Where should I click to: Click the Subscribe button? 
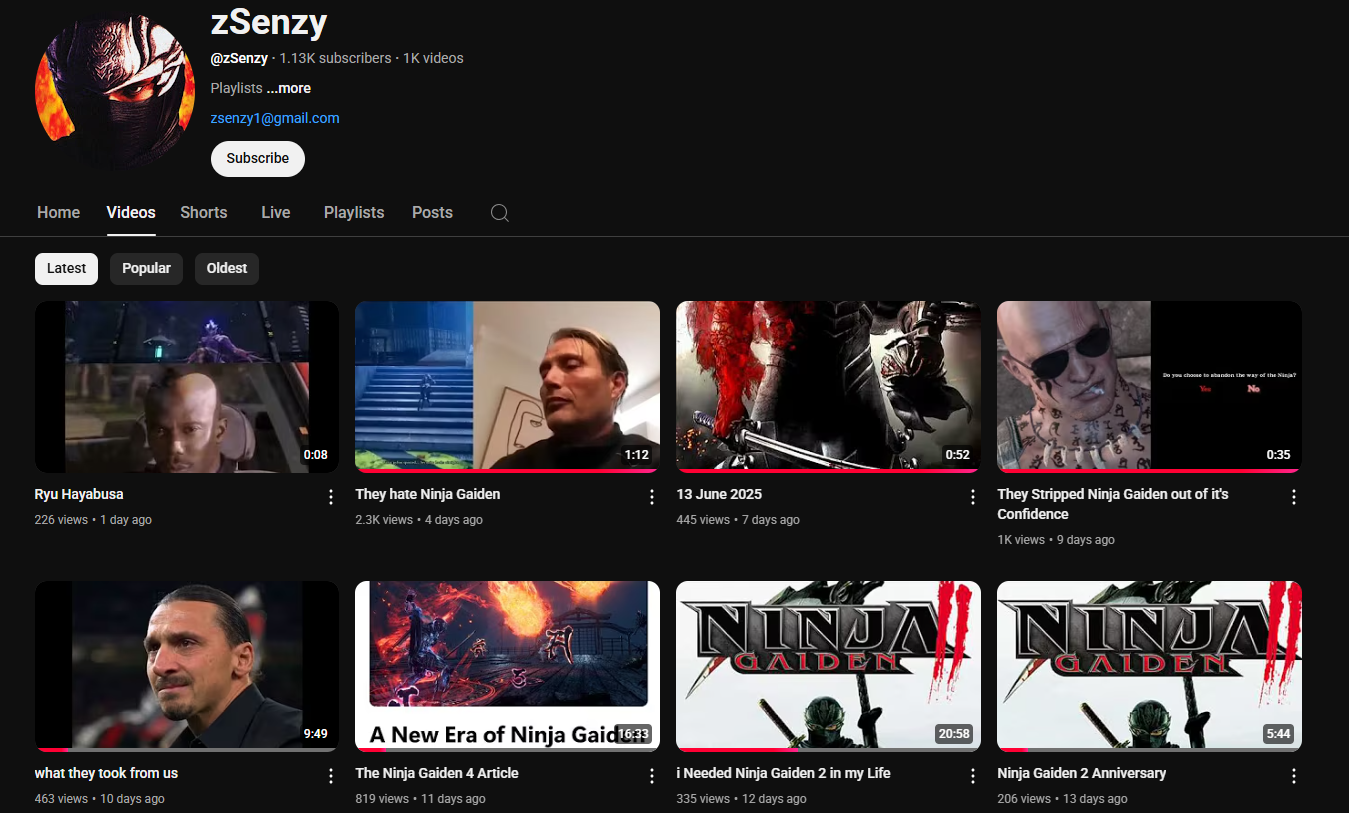258,158
